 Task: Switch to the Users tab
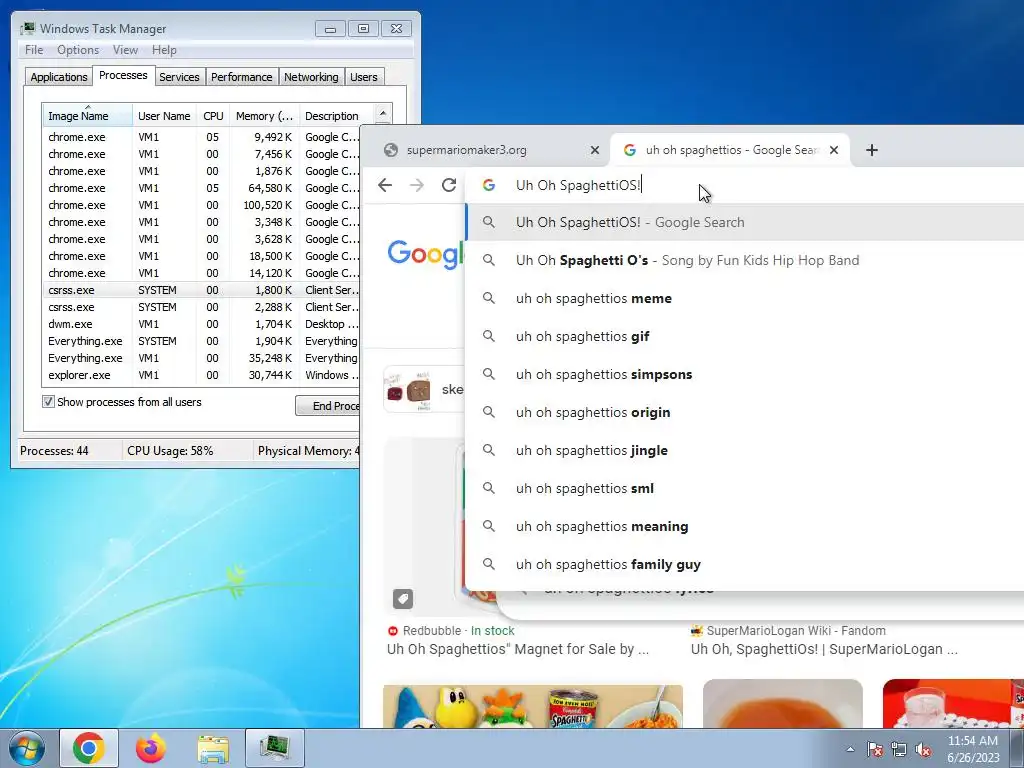364,77
